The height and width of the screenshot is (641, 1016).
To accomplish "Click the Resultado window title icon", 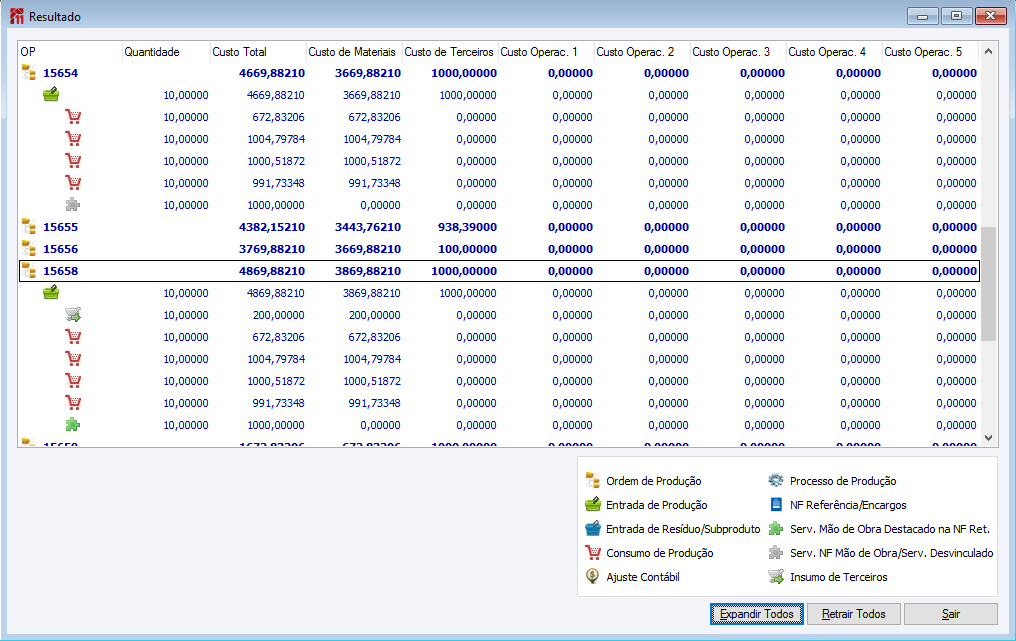I will click(x=17, y=16).
